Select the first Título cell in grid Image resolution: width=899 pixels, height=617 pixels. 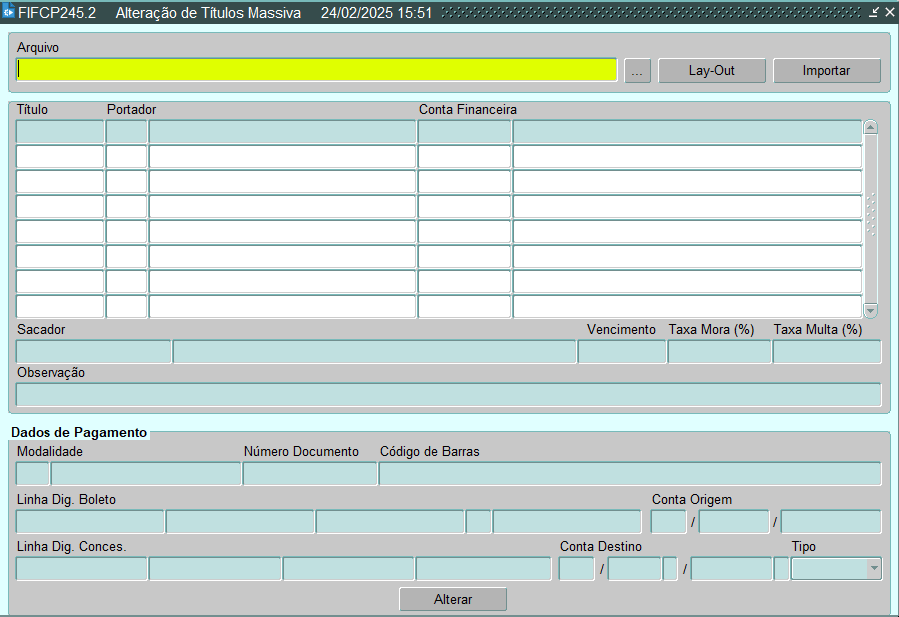(x=60, y=132)
